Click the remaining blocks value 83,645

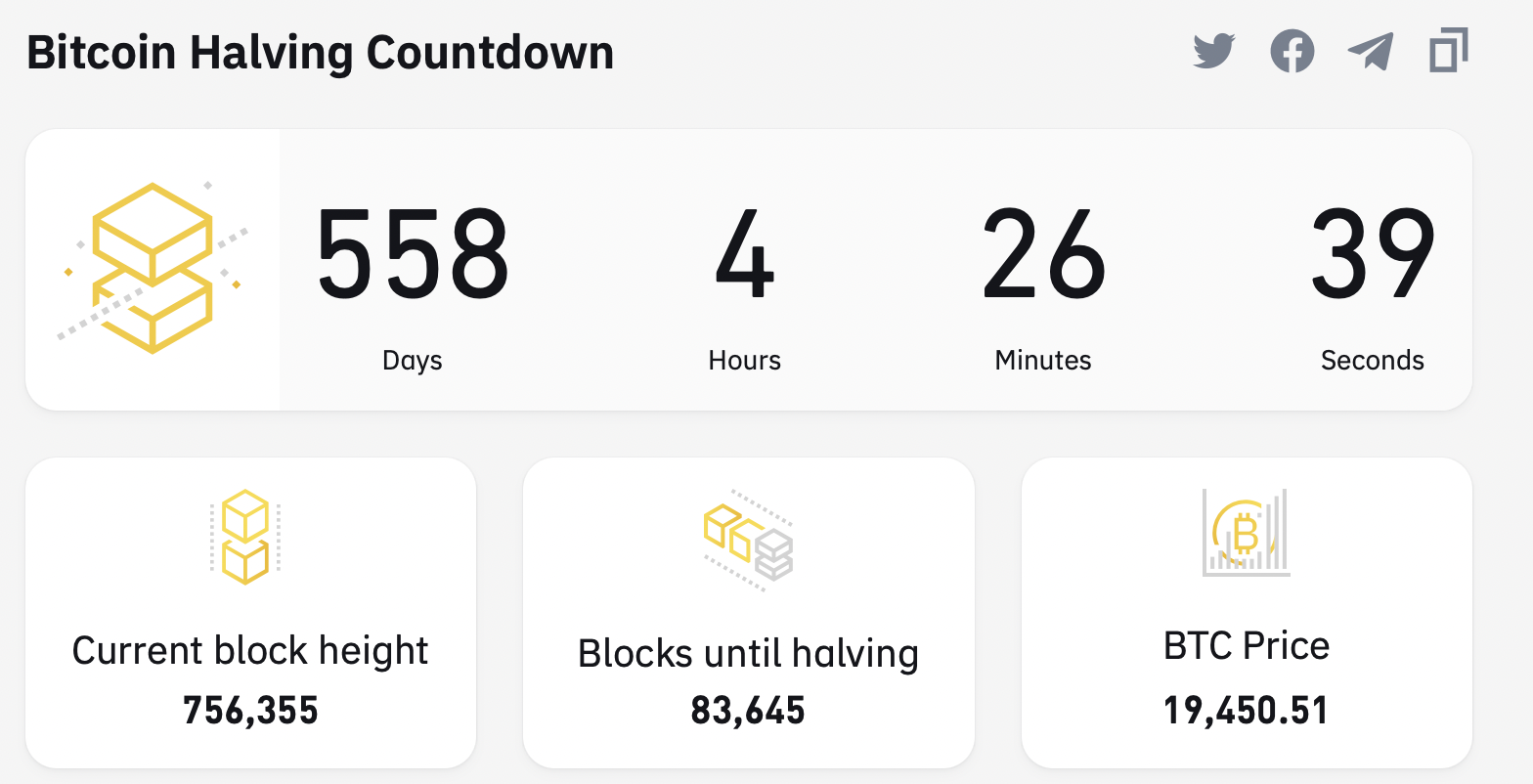click(748, 711)
